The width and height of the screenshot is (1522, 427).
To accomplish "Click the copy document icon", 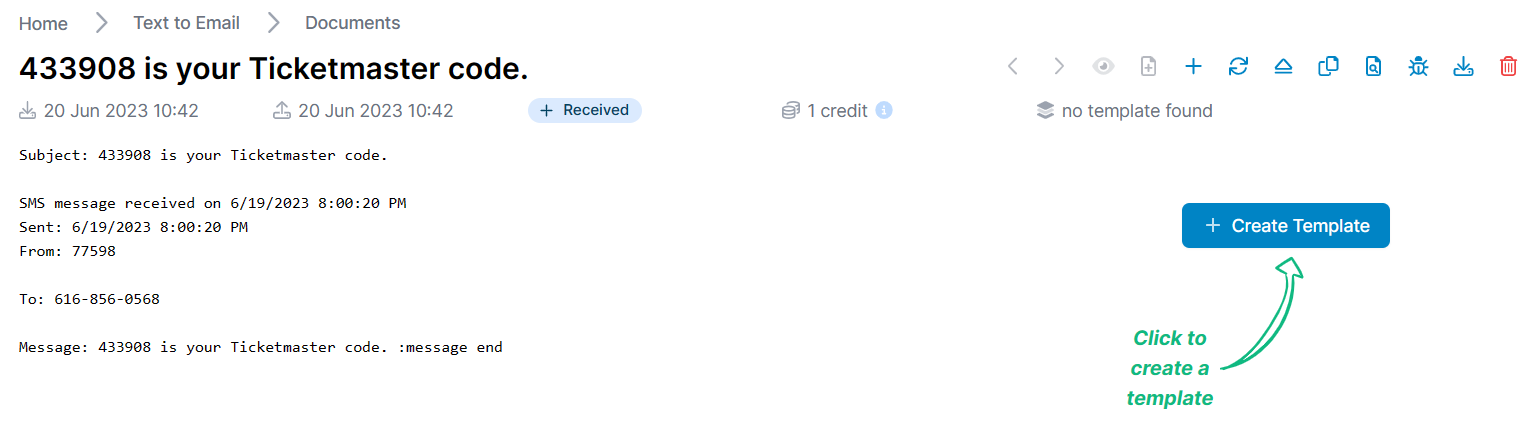I will pos(1328,66).
